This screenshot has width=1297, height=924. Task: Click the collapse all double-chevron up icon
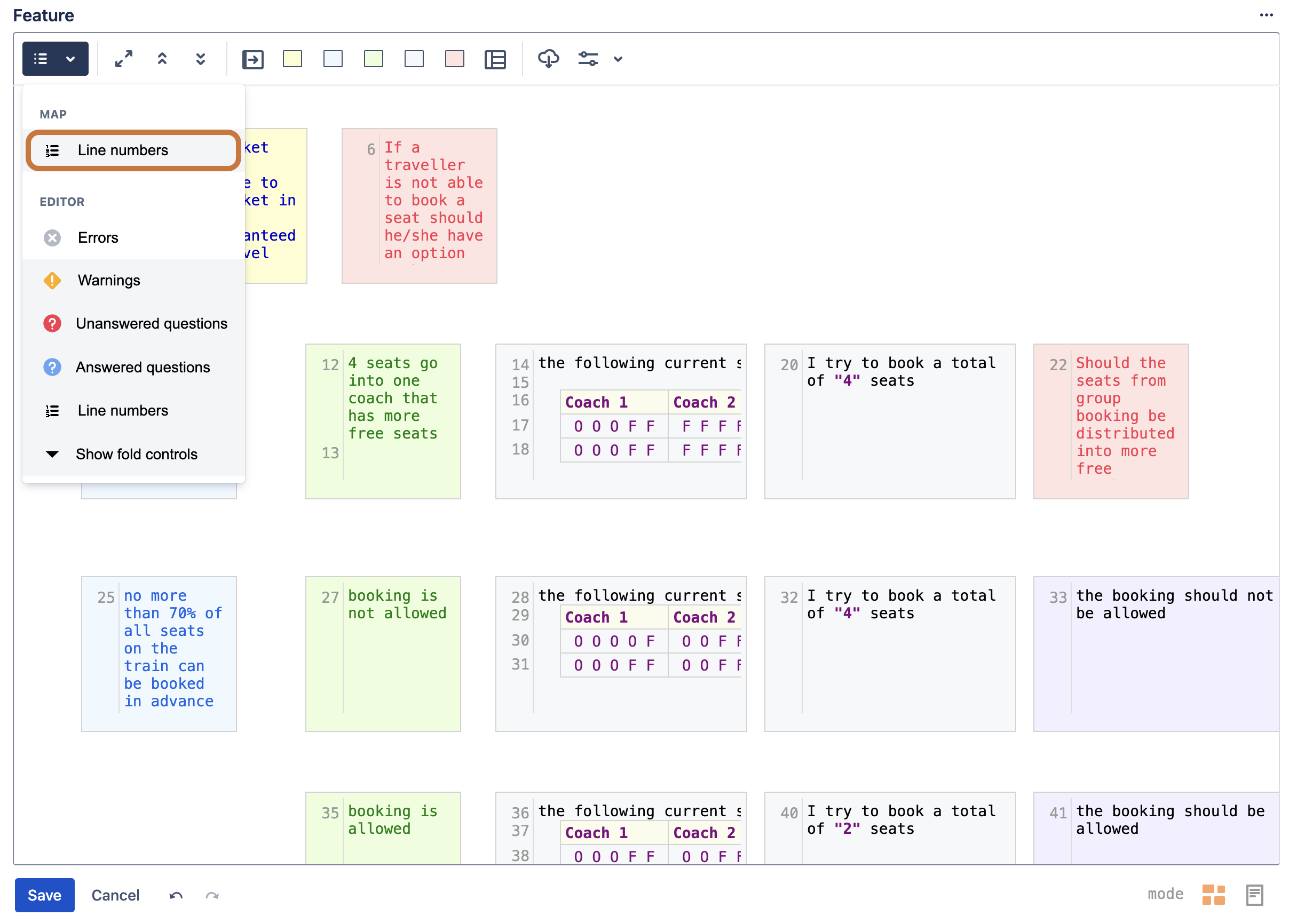pos(162,59)
